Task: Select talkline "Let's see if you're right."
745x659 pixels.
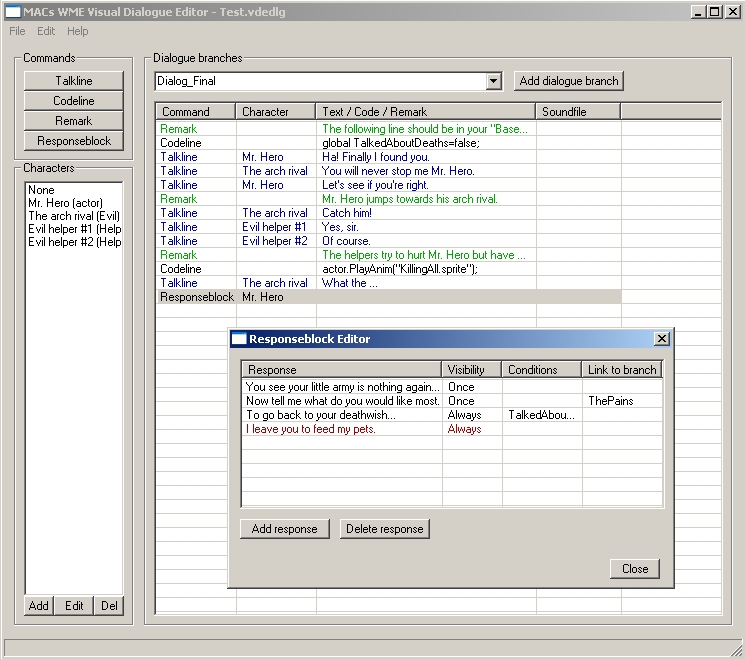Action: (389, 185)
